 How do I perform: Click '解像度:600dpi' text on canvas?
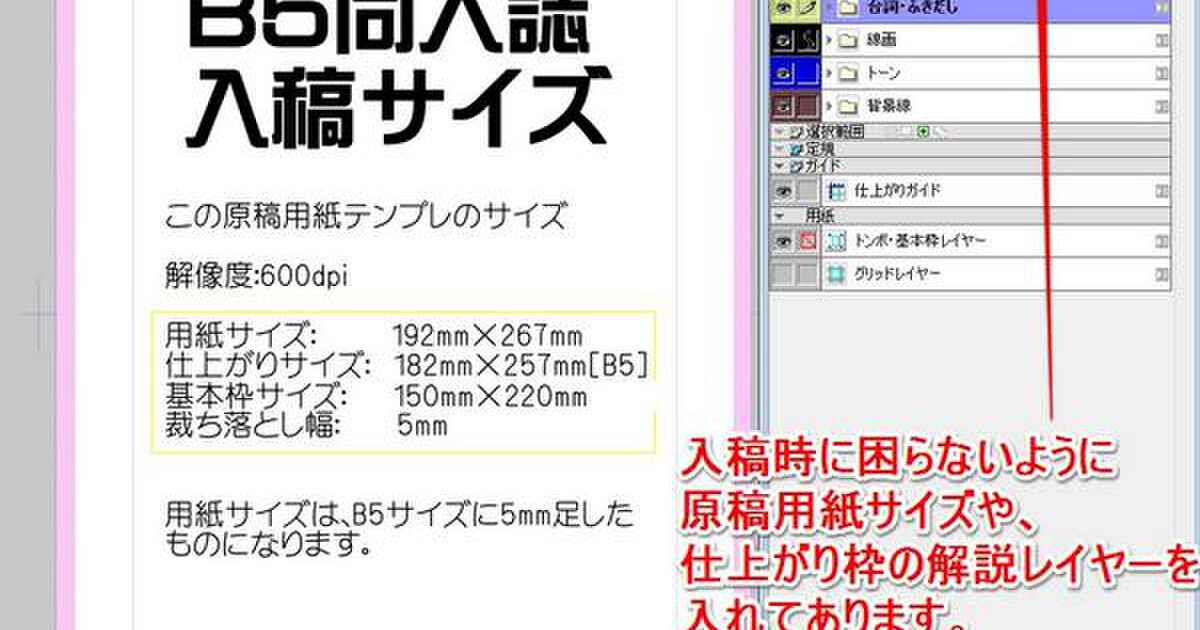tap(256, 277)
